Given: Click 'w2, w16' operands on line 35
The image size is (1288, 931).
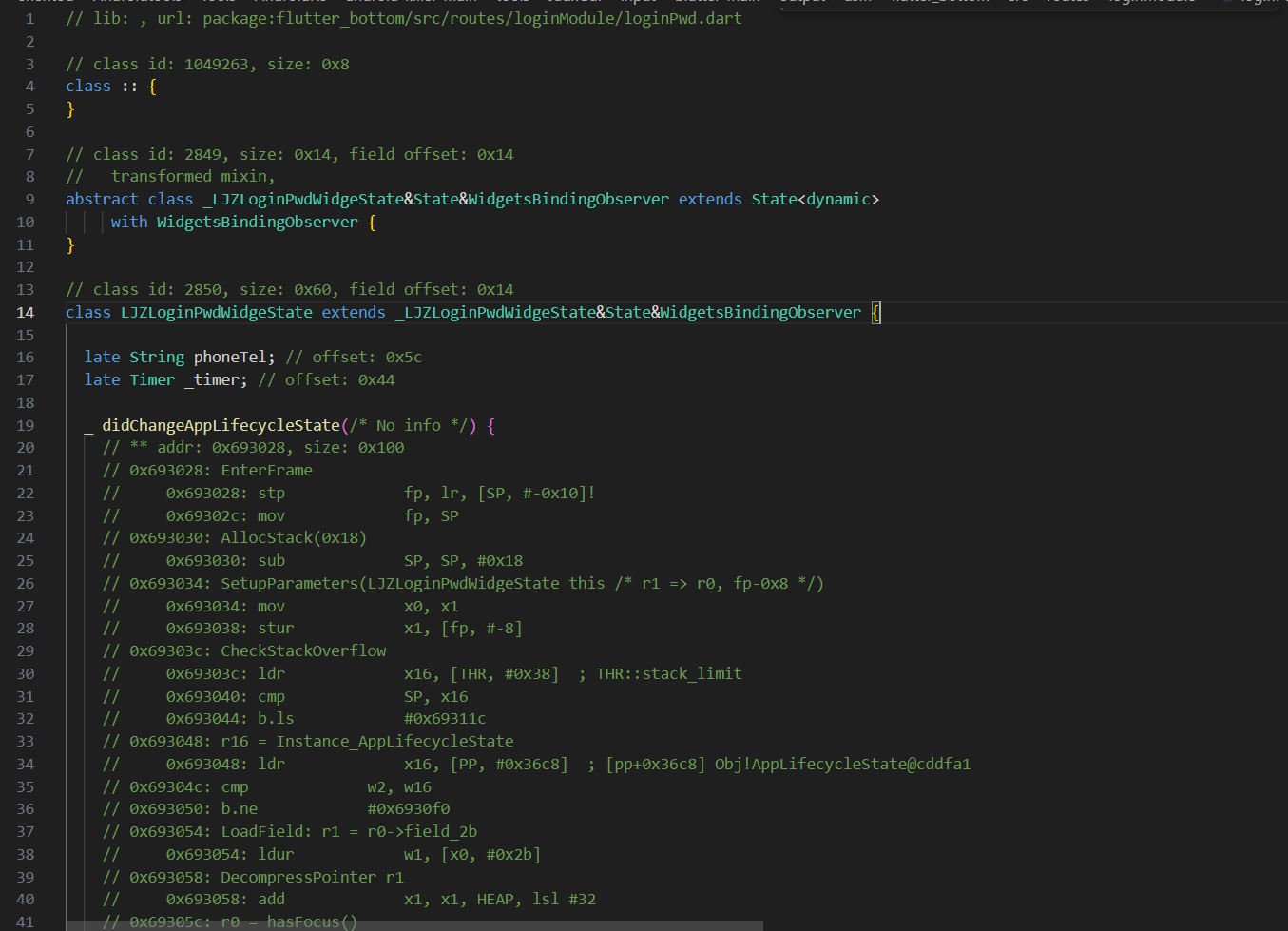Looking at the screenshot, I should click(x=399, y=786).
